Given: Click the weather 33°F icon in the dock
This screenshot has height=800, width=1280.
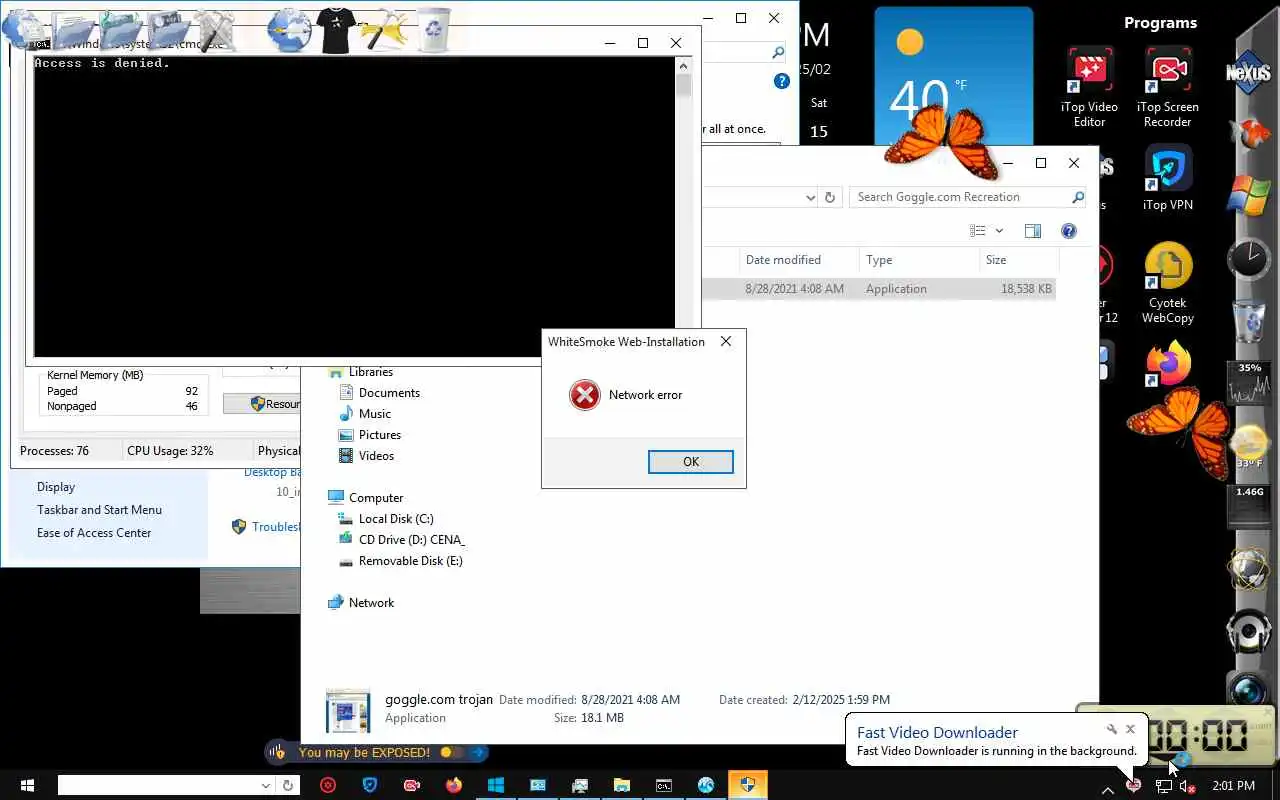Looking at the screenshot, I should coord(1249,447).
